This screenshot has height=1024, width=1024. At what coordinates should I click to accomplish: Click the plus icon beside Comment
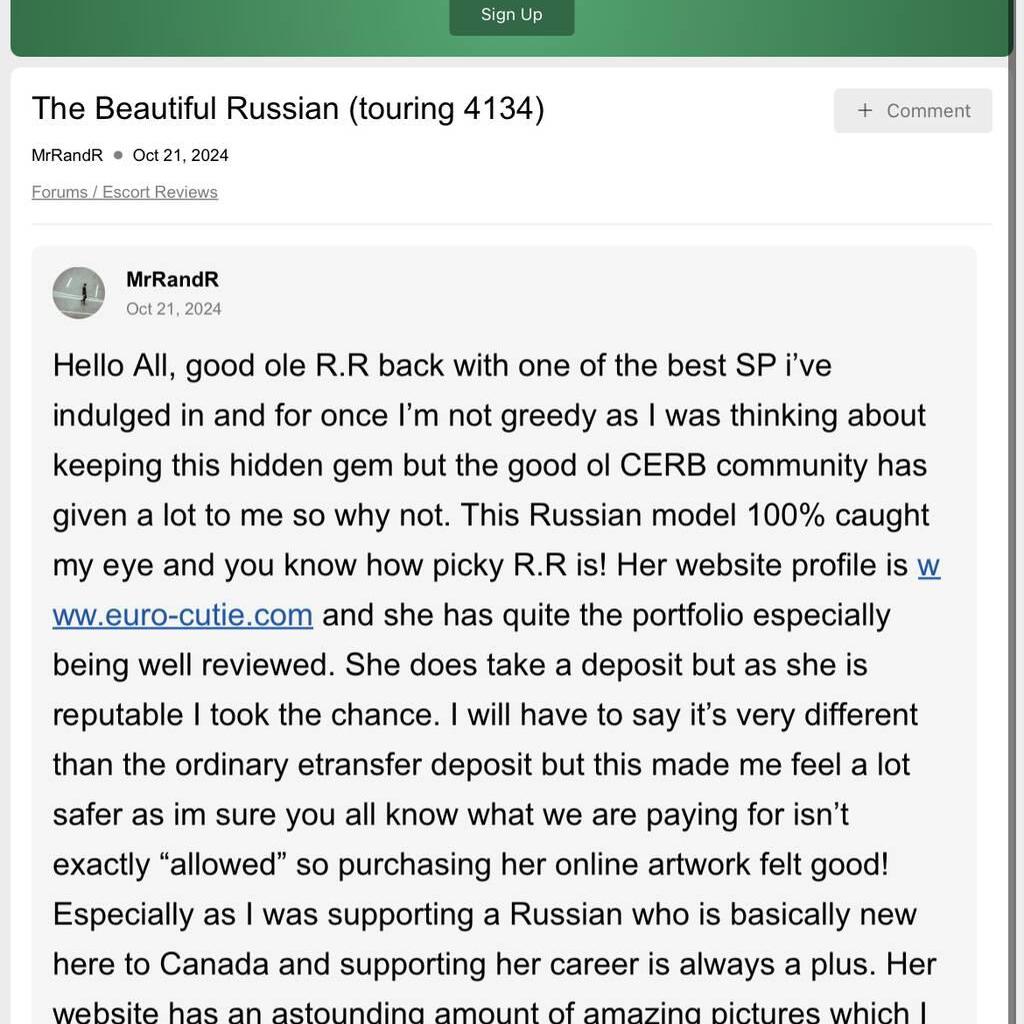pos(865,110)
